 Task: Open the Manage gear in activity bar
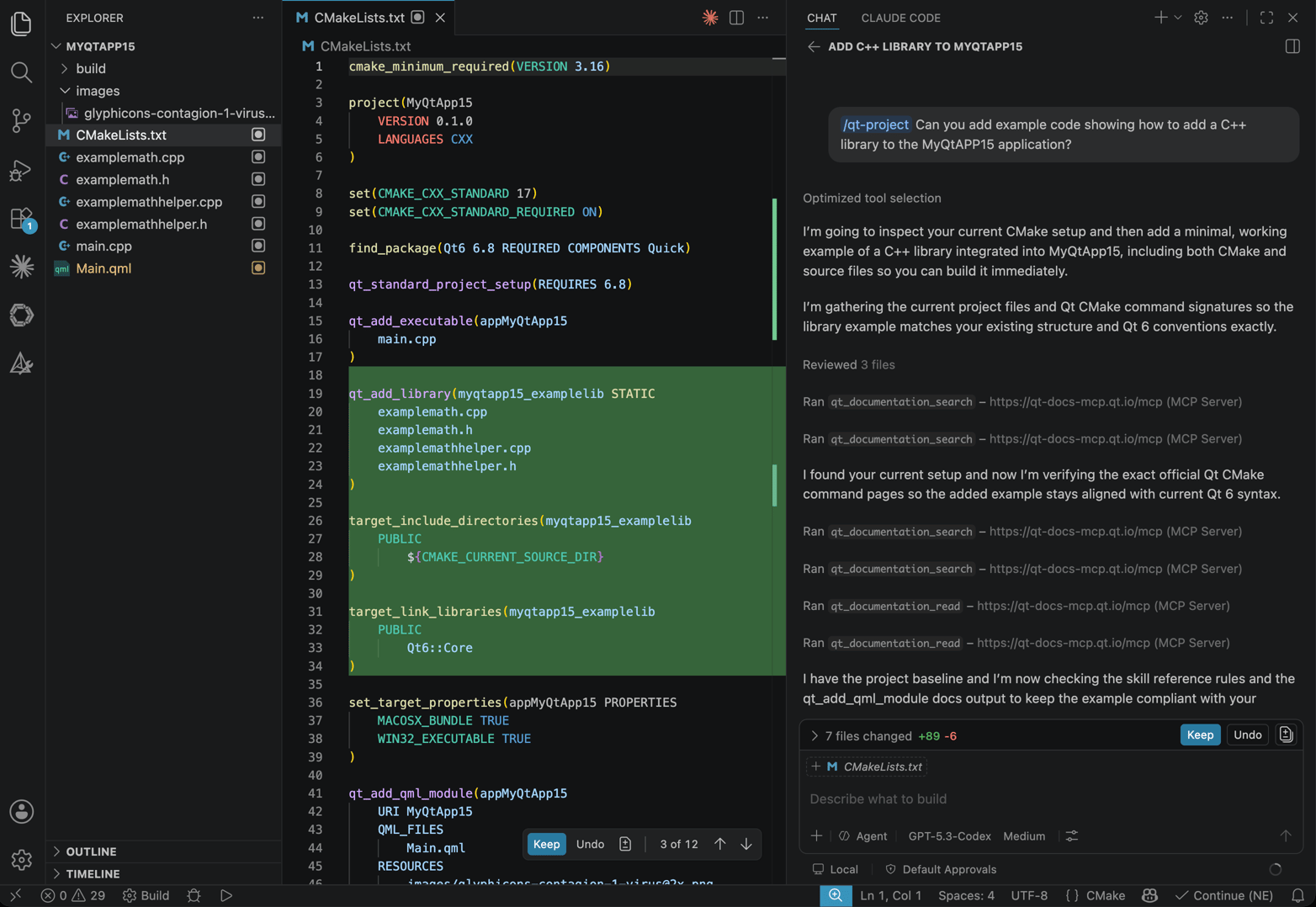[22, 859]
